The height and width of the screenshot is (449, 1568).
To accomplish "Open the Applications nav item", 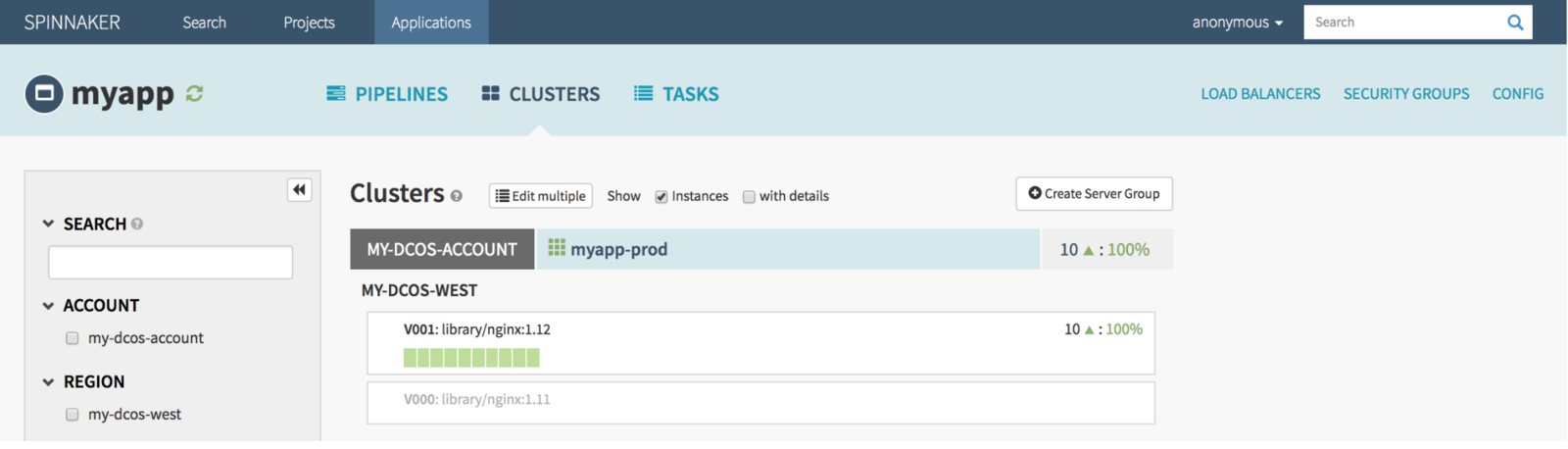I will tap(431, 23).
